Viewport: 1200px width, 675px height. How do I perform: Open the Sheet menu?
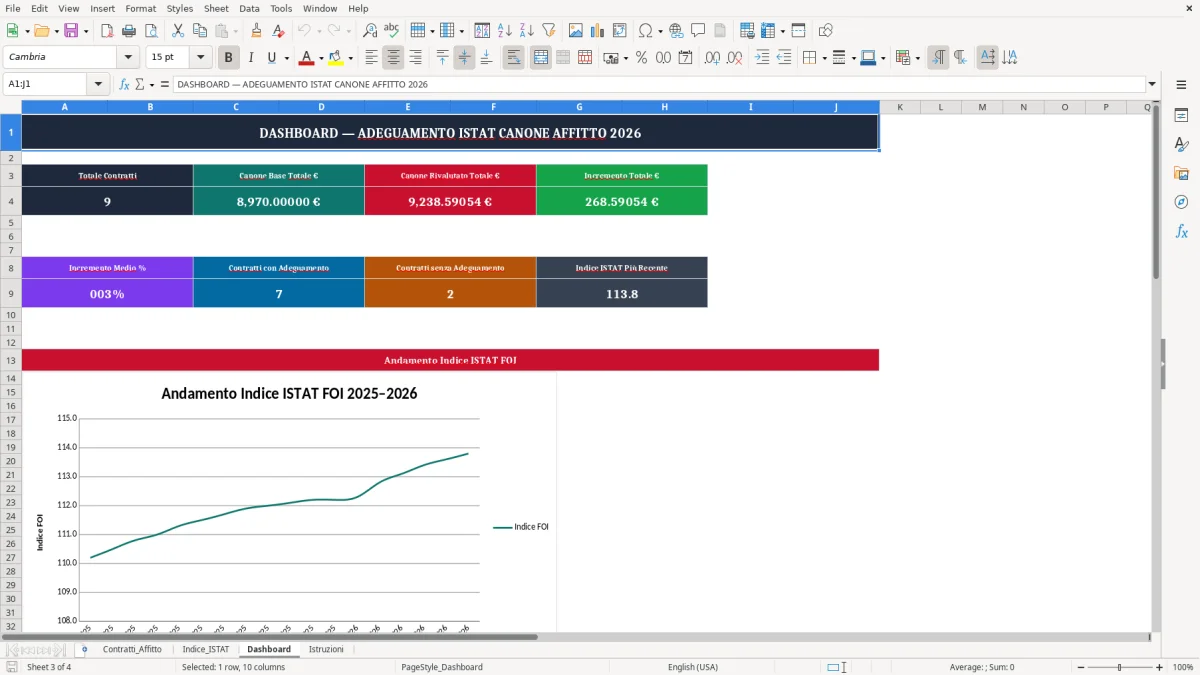216,8
